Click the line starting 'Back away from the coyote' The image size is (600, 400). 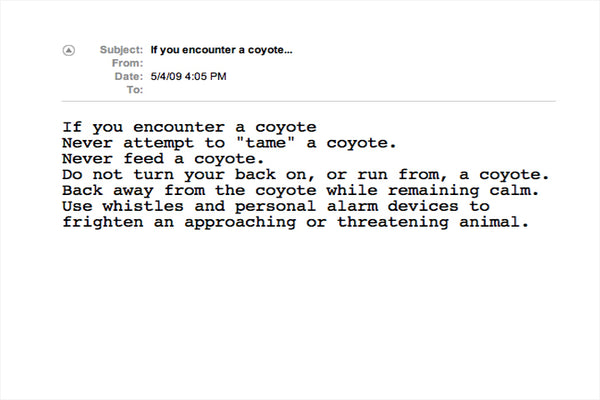[301, 191]
